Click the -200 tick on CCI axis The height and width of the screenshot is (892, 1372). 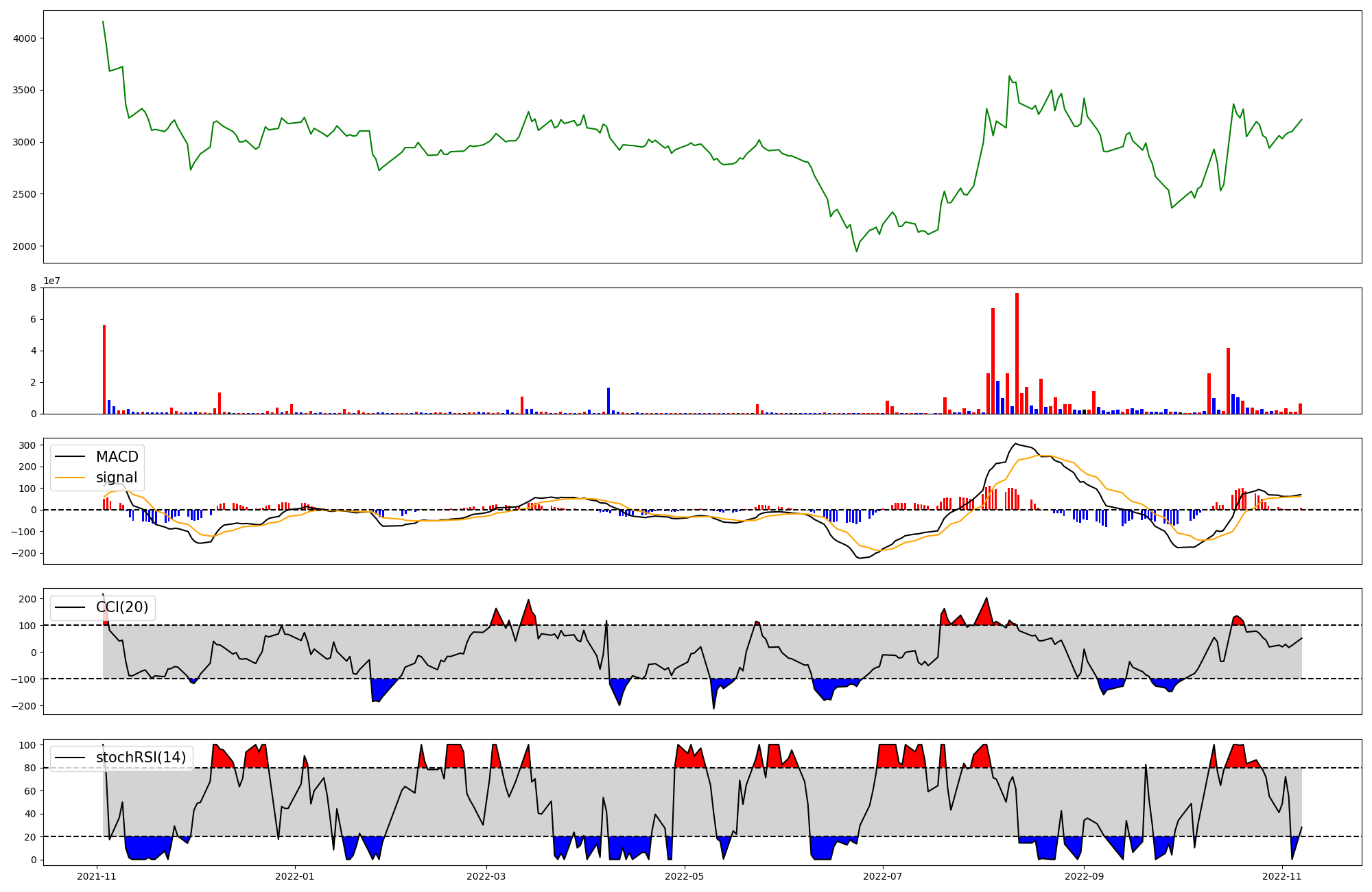click(x=25, y=705)
